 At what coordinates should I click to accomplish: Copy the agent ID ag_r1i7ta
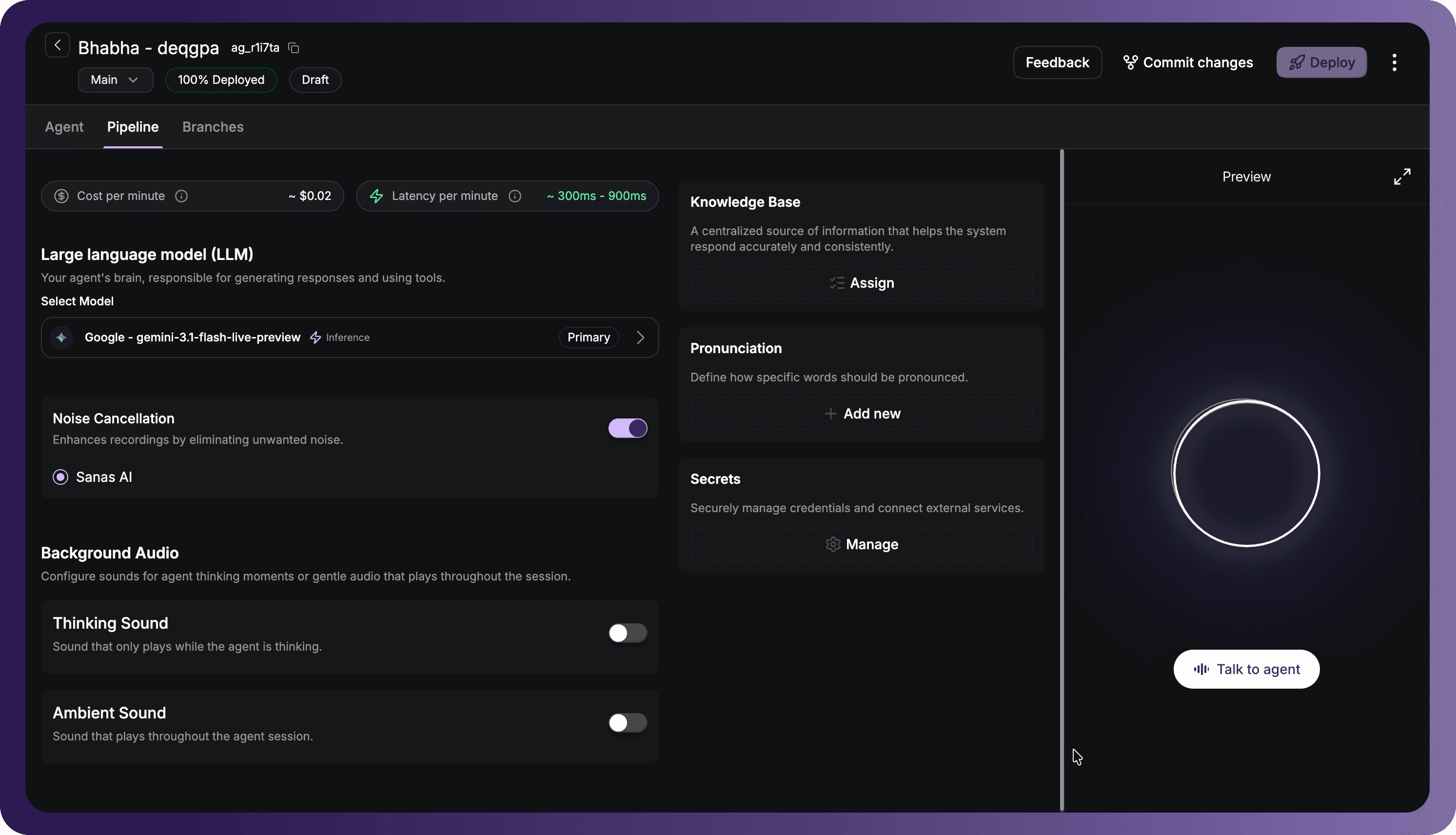(x=294, y=48)
